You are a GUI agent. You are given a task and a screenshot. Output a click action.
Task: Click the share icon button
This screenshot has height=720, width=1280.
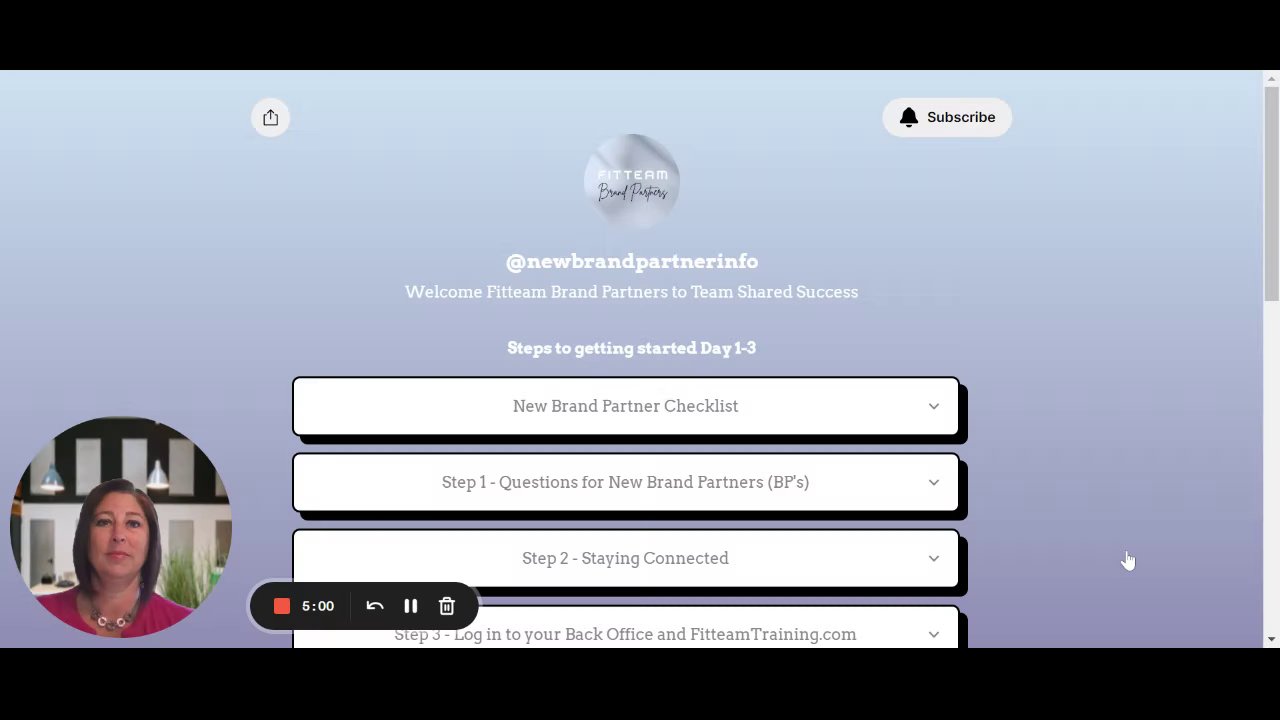(270, 118)
